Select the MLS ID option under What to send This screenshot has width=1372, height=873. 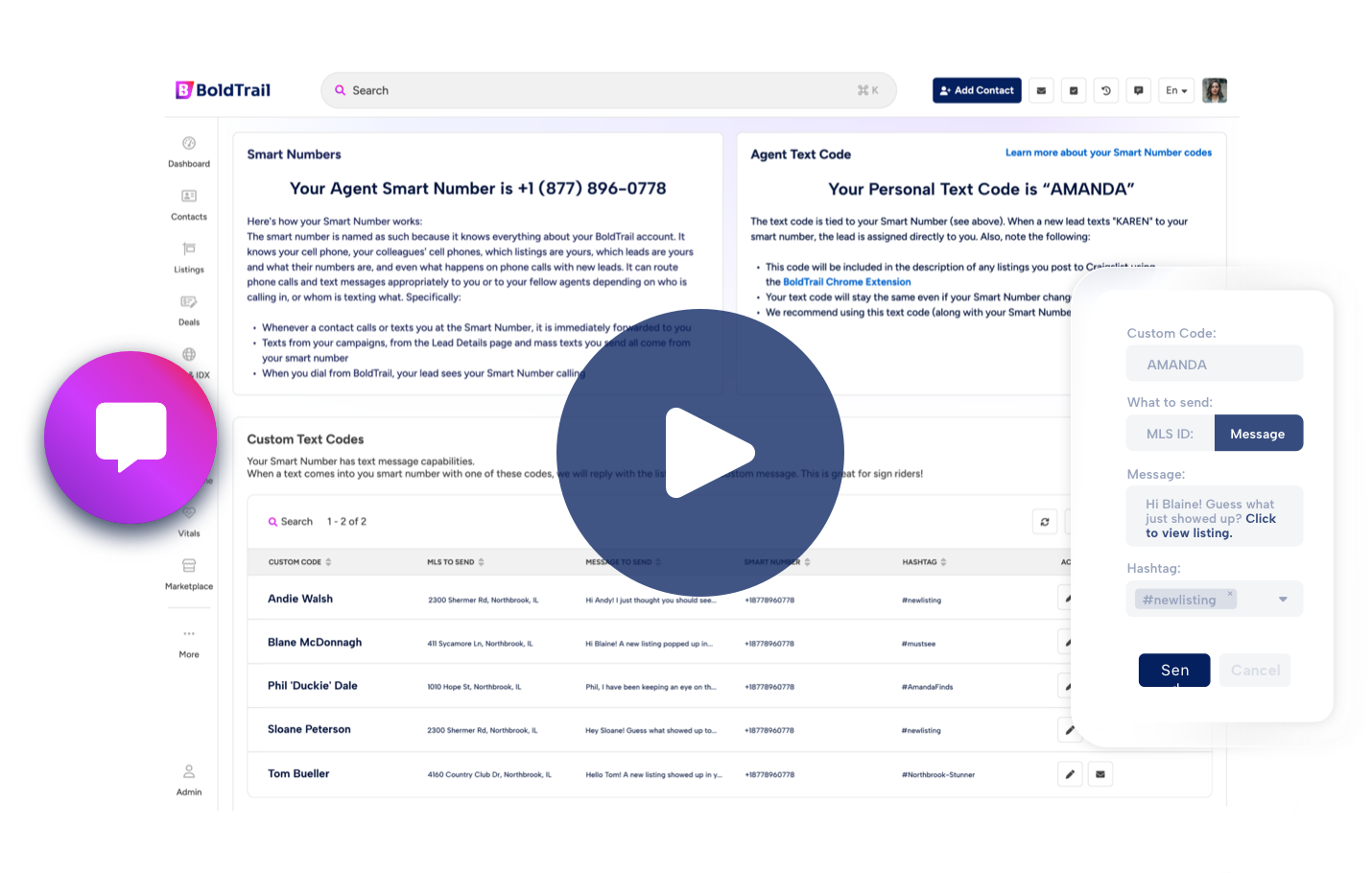[x=1171, y=434]
